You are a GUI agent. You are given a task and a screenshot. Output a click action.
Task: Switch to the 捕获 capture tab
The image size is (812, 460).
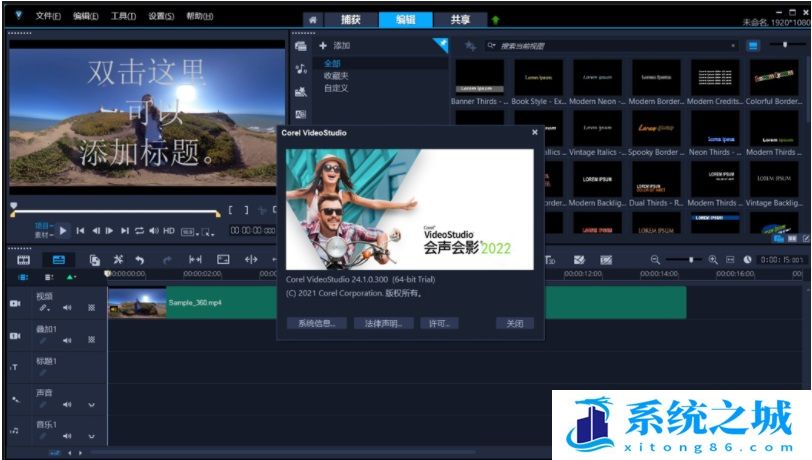(x=351, y=20)
